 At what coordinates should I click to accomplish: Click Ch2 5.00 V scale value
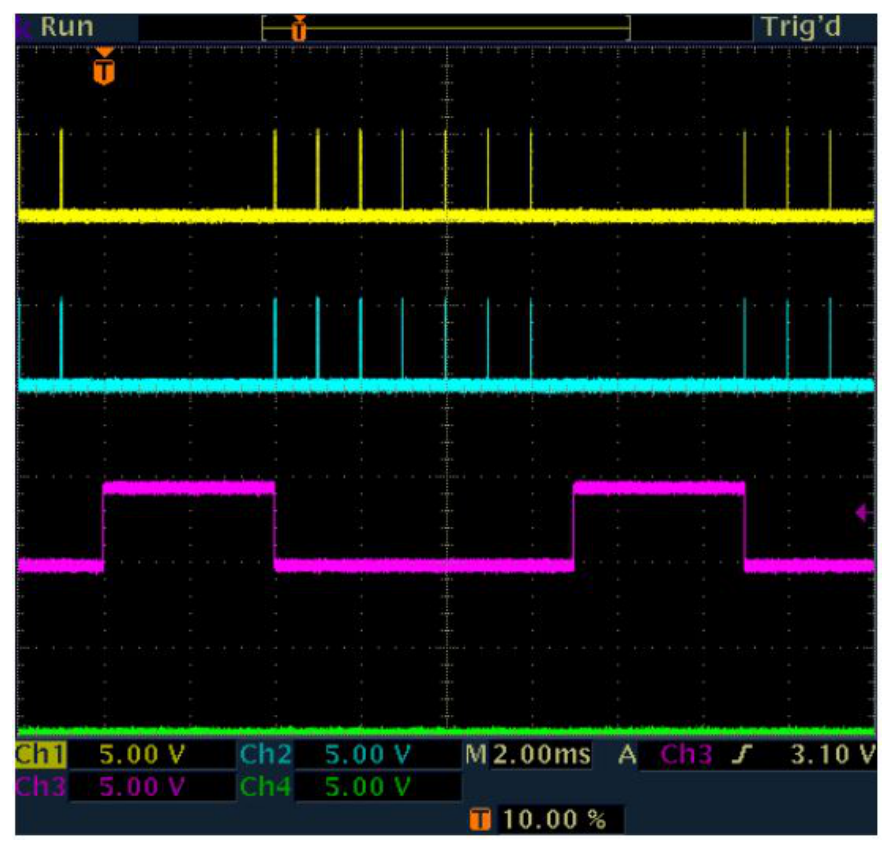point(367,754)
